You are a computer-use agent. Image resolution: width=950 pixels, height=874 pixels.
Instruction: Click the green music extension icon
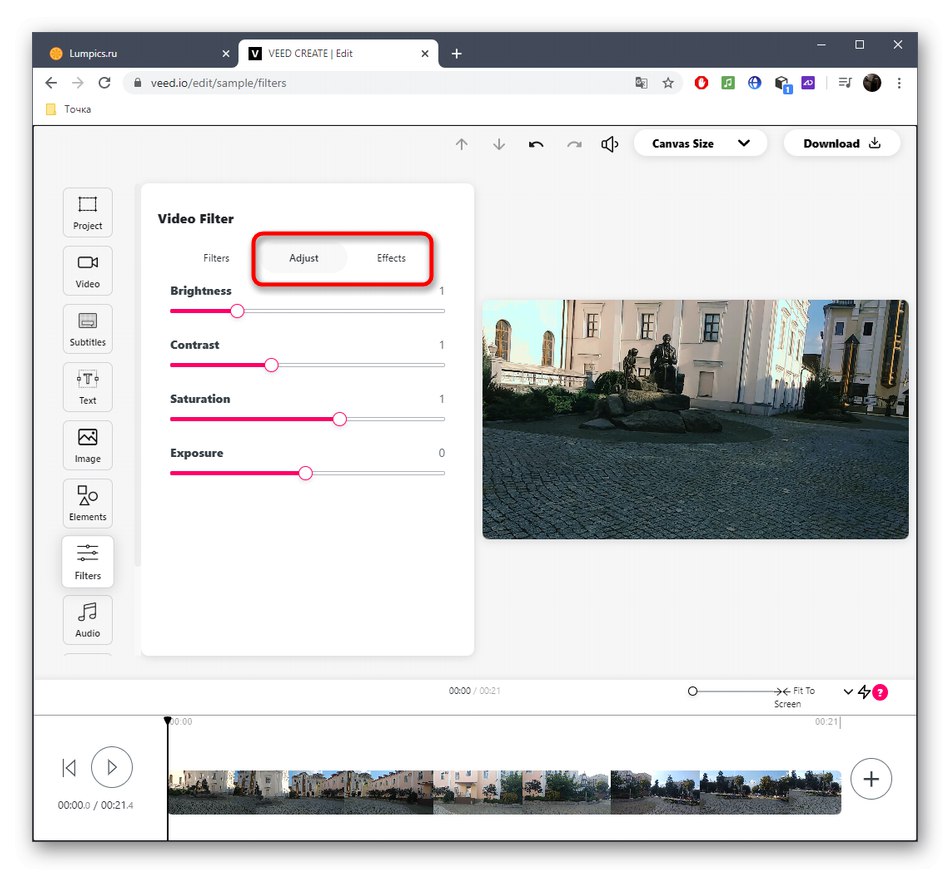click(x=728, y=83)
